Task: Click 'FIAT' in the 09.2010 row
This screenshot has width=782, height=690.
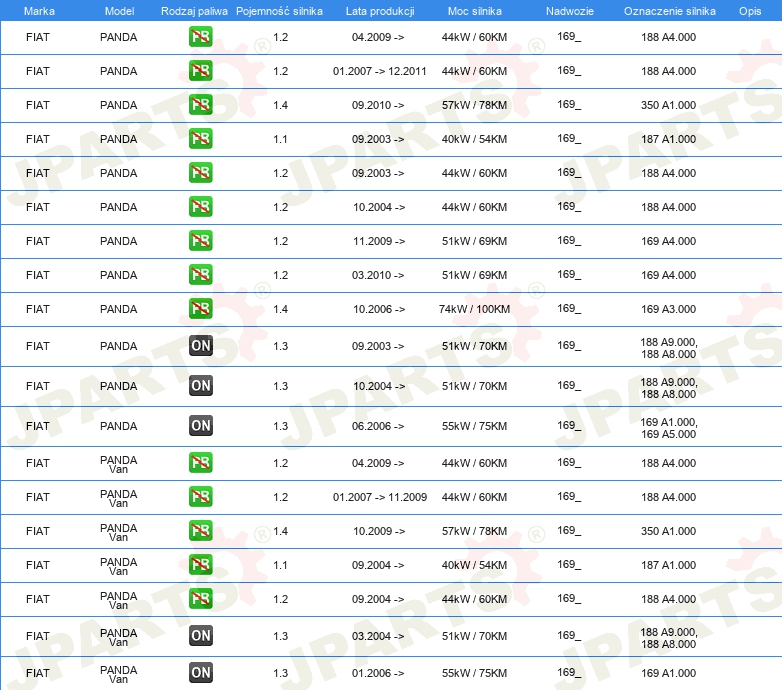Action: click(38, 105)
